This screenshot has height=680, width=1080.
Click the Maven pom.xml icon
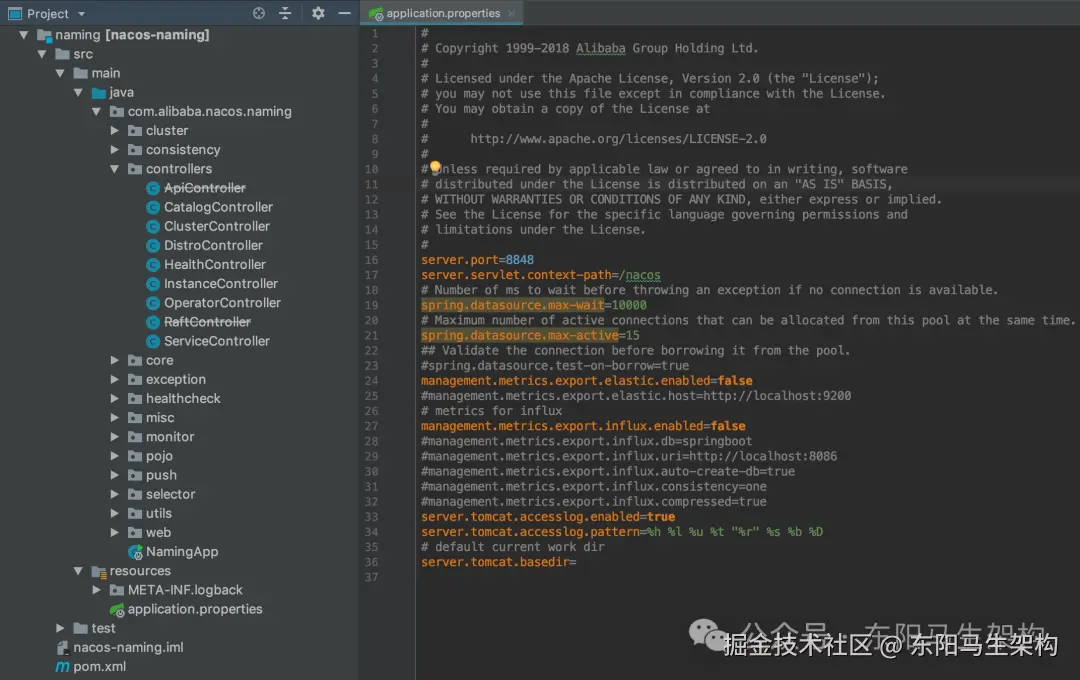63,667
